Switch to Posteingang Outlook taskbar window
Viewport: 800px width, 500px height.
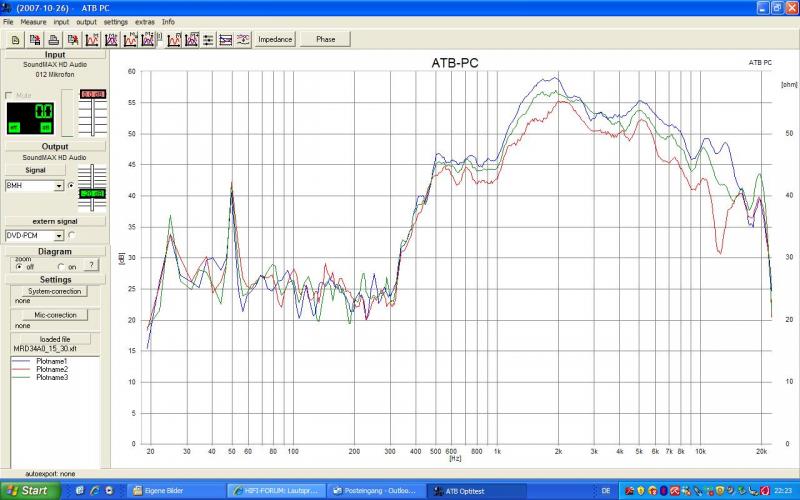[x=376, y=491]
